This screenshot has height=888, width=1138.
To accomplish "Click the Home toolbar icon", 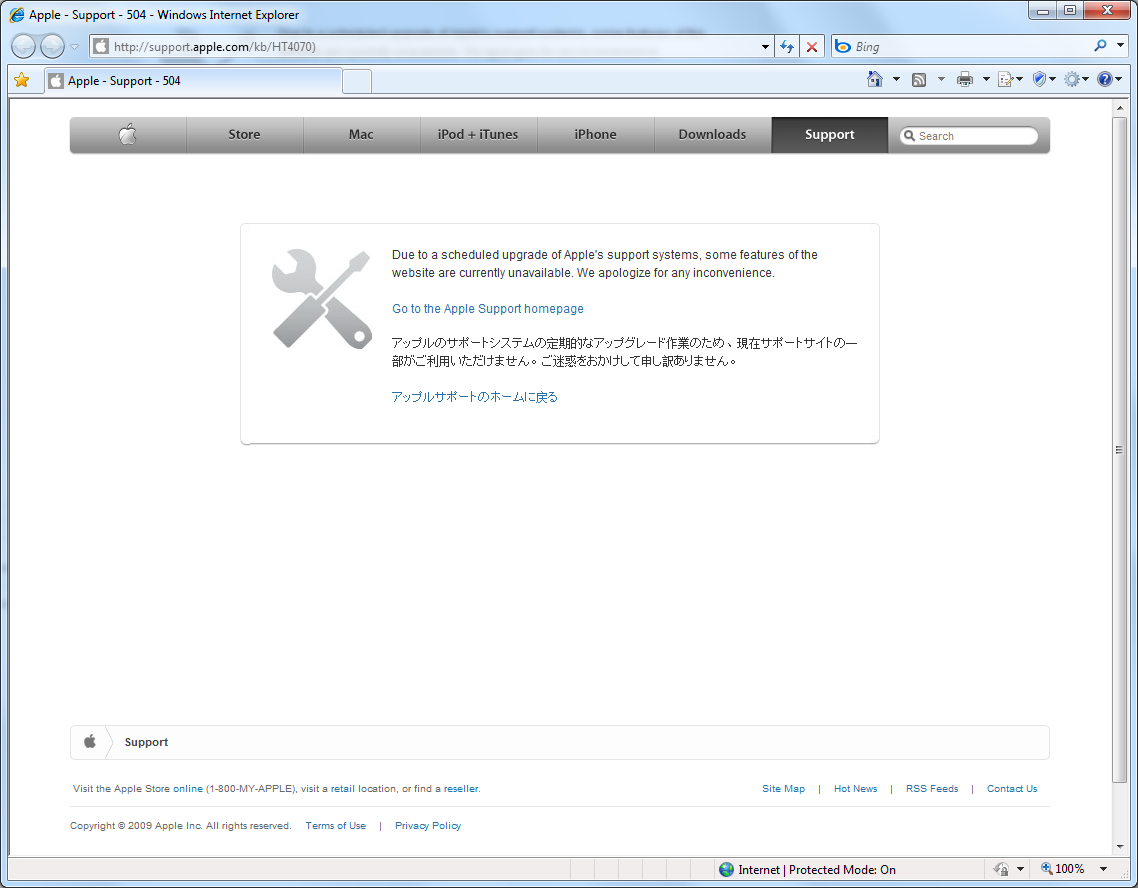I will pos(875,79).
